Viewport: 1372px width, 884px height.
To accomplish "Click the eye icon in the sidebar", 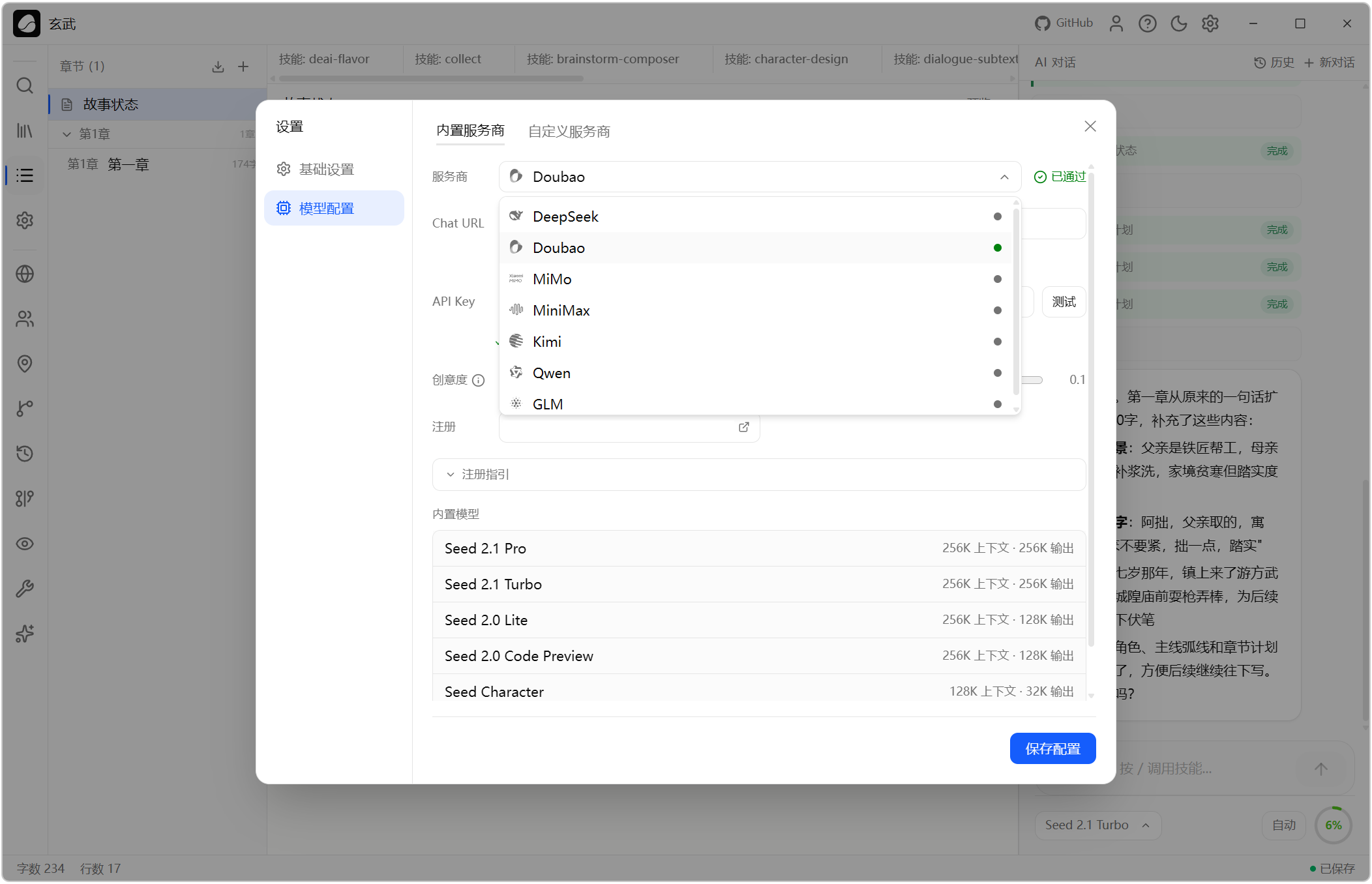I will tap(25, 544).
